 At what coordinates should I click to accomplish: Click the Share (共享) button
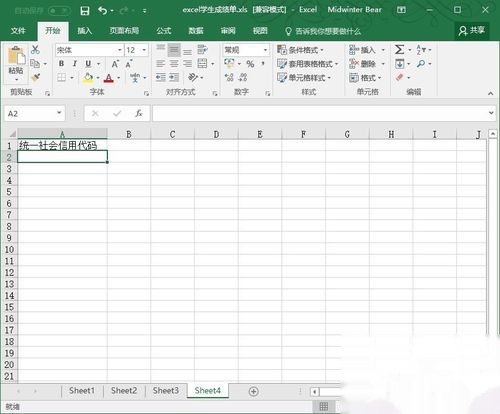[472, 31]
